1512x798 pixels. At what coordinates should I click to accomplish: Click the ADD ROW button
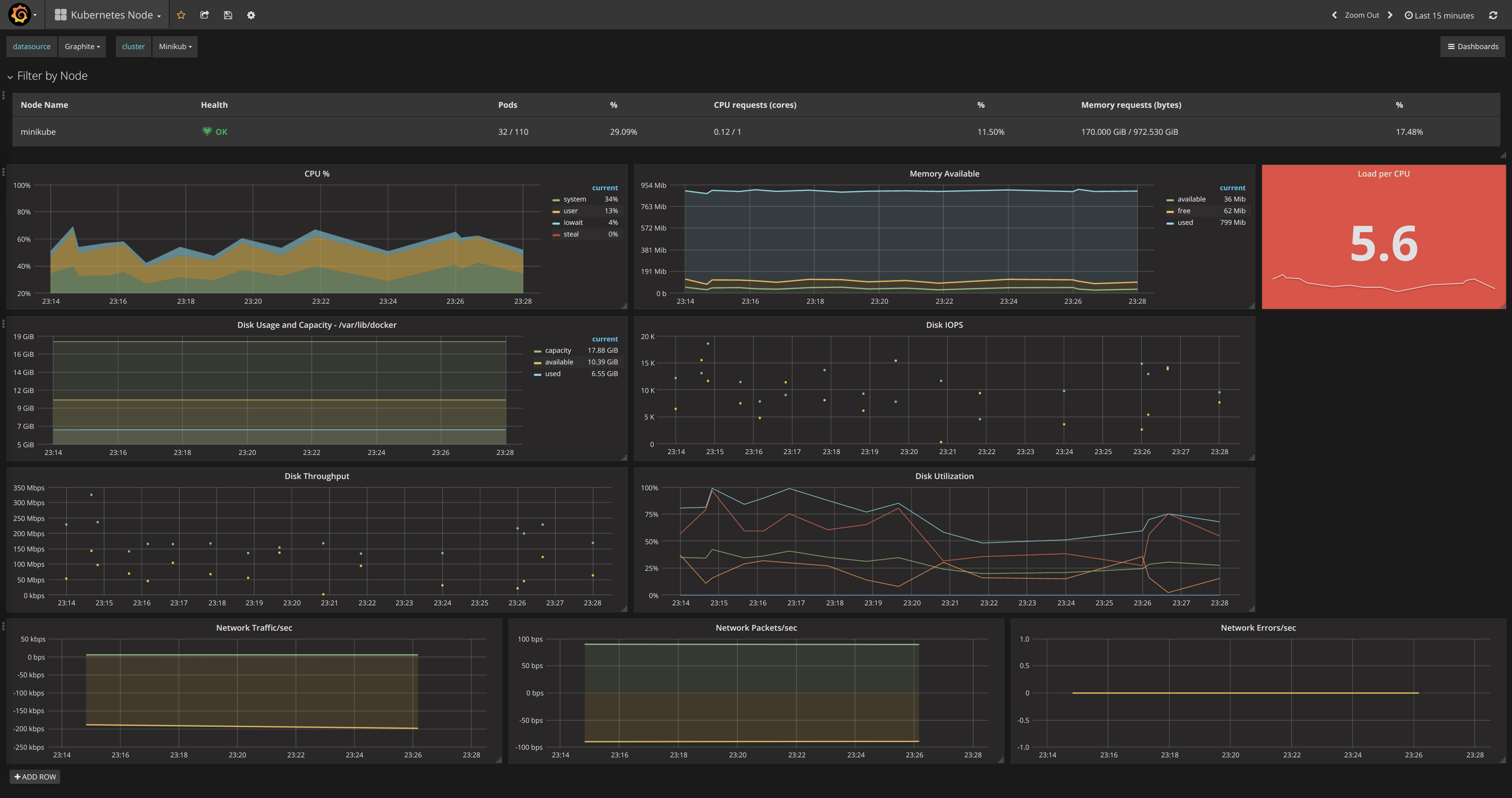35,777
